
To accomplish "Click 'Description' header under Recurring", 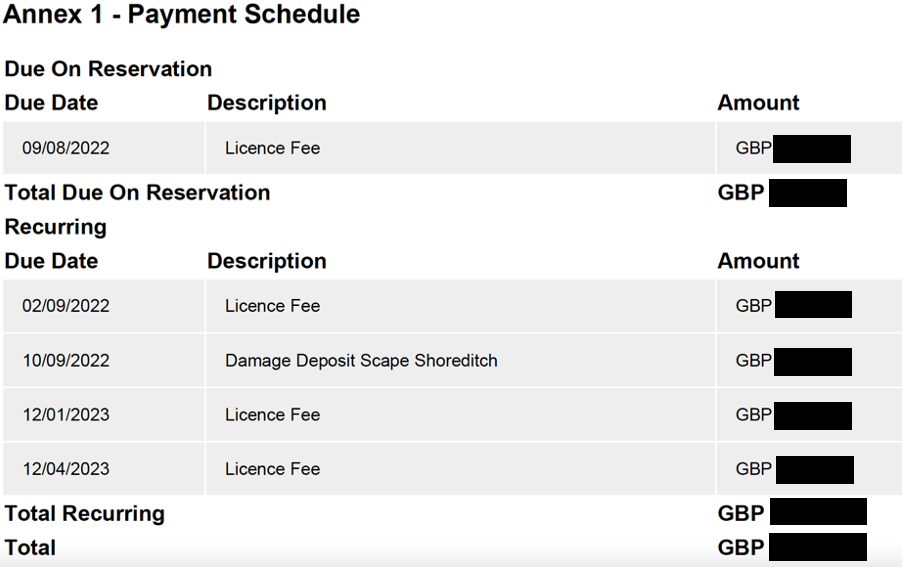I will [x=267, y=261].
